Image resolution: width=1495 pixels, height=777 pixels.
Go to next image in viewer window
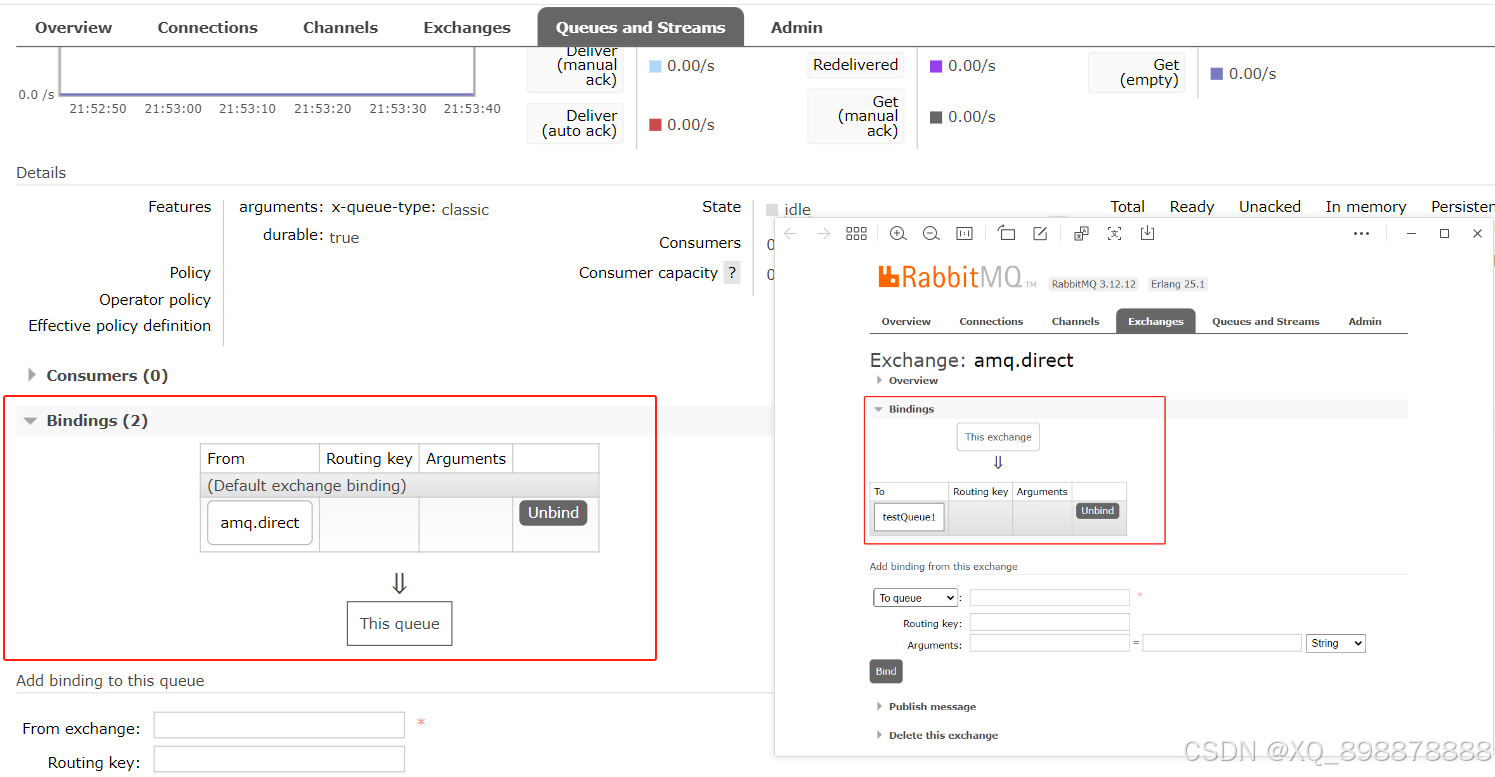824,233
